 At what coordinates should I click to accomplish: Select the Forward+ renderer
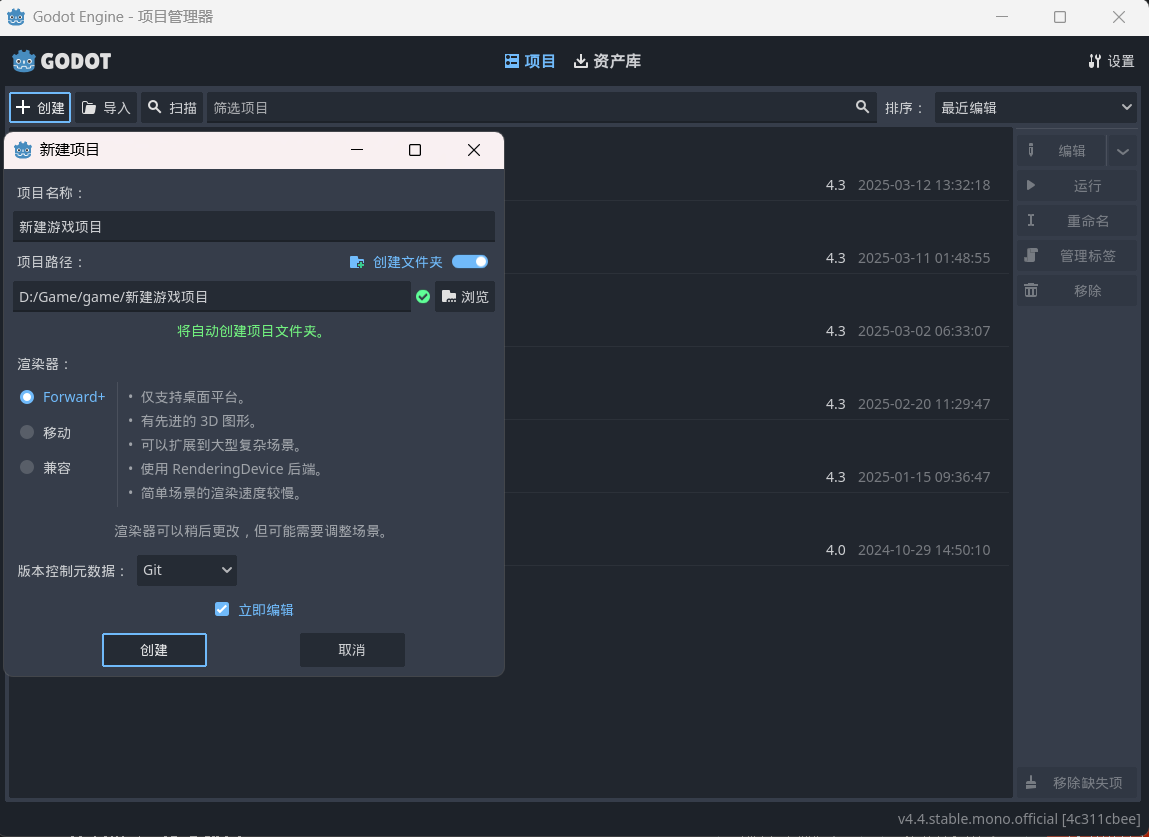(62, 397)
